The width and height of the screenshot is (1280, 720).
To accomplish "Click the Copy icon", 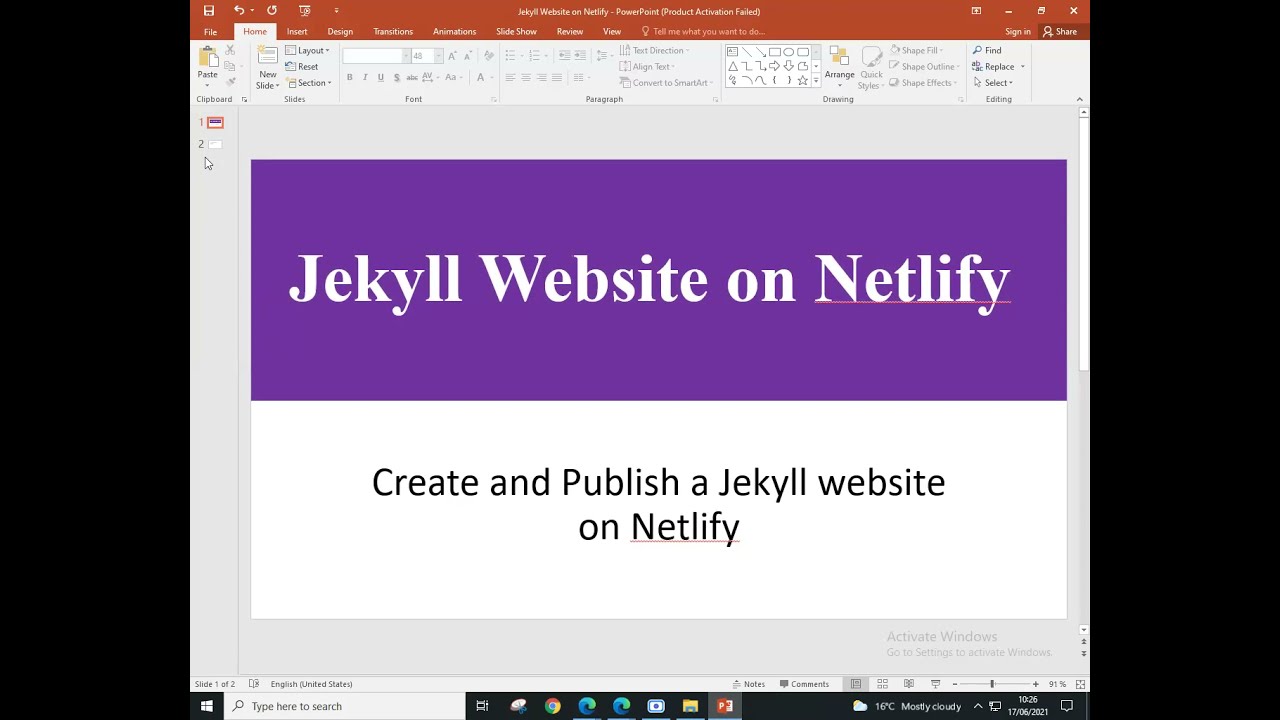I will (230, 66).
